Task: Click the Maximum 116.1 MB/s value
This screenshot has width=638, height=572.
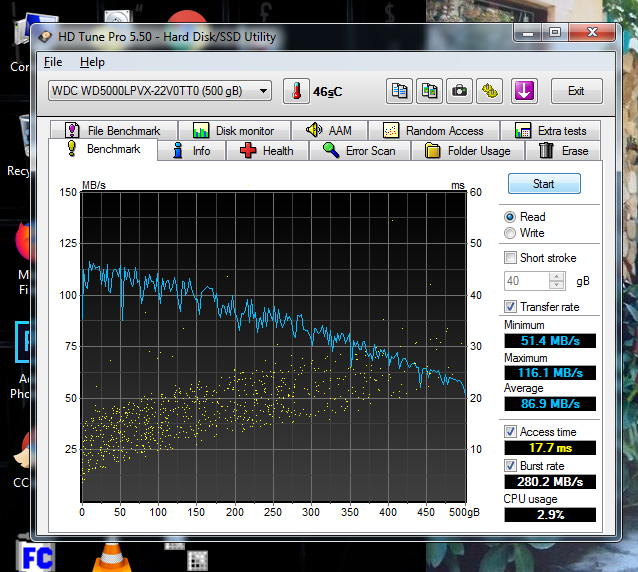Action: 550,373
